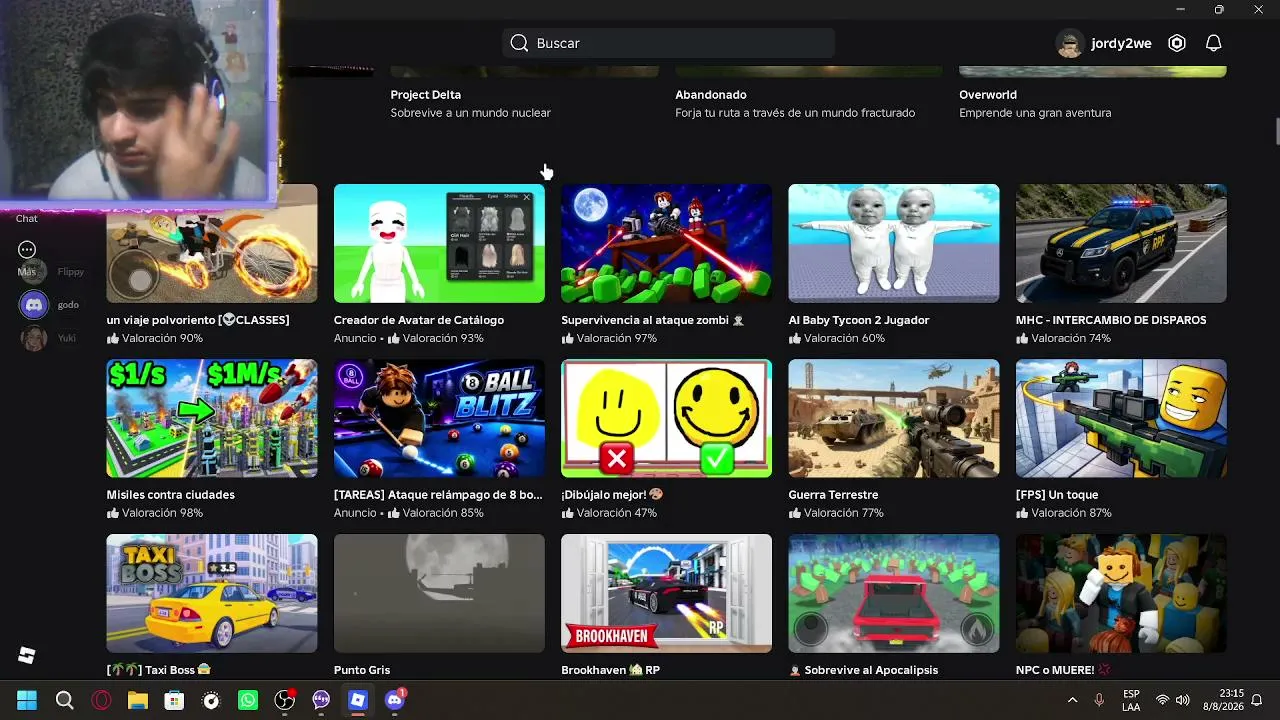Open the NPC o MUERE! thumbnail

click(x=1121, y=593)
